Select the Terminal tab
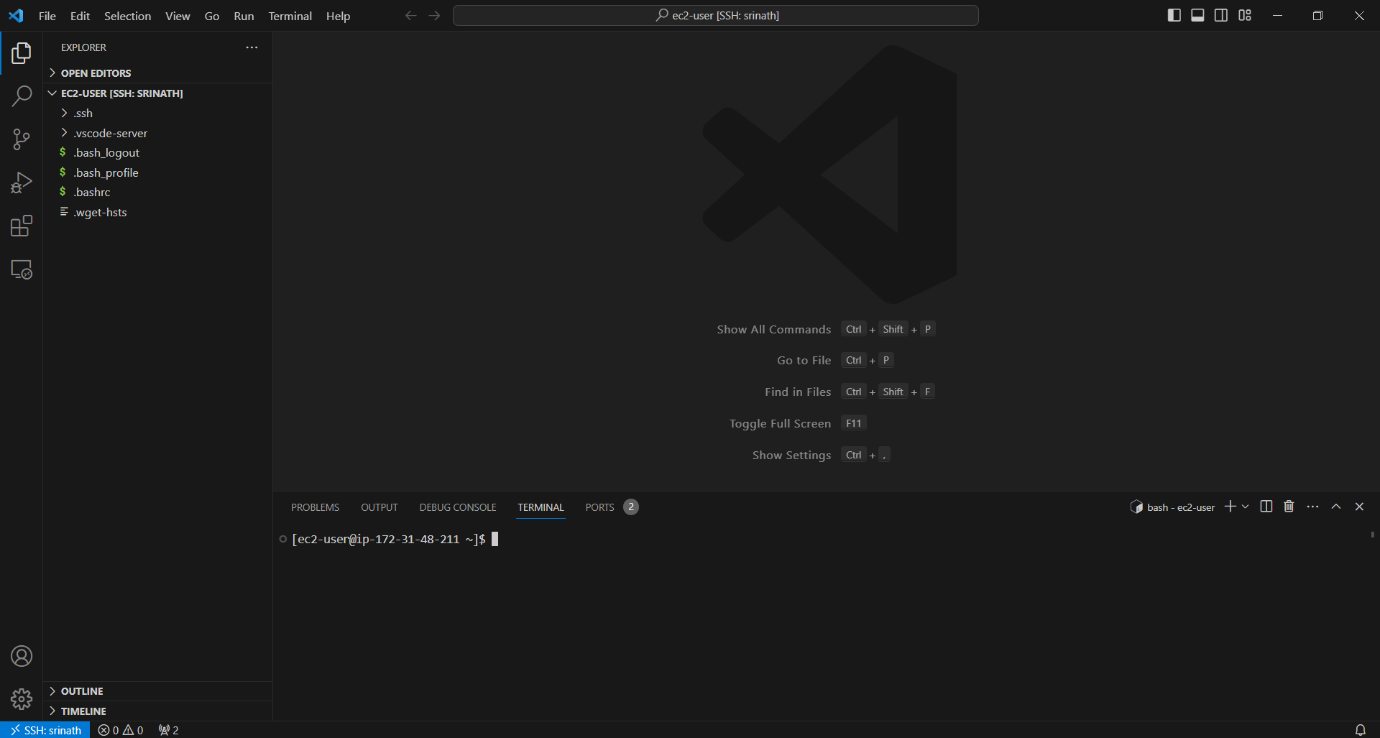 (541, 507)
